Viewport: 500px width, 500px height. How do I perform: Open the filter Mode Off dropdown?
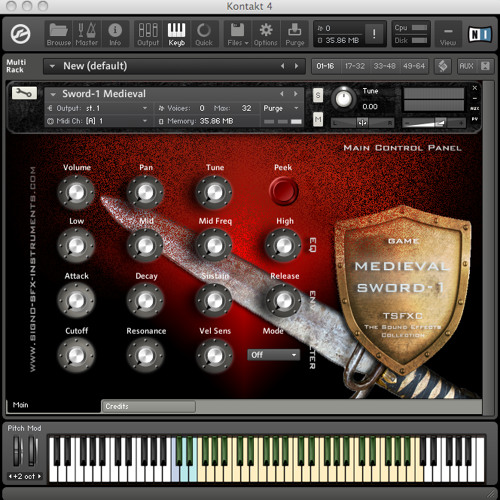pos(273,355)
